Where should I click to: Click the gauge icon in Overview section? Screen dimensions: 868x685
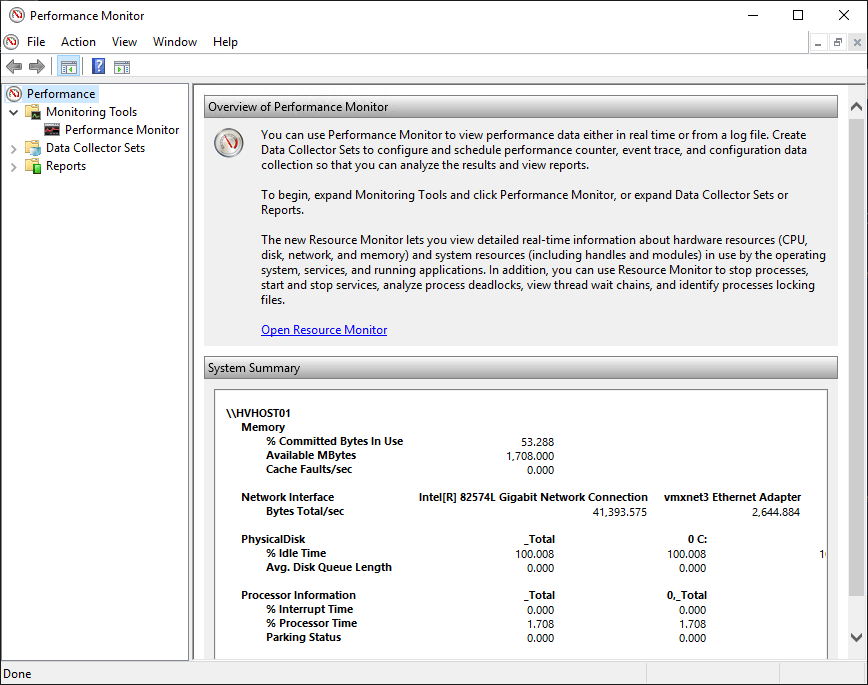(x=229, y=142)
